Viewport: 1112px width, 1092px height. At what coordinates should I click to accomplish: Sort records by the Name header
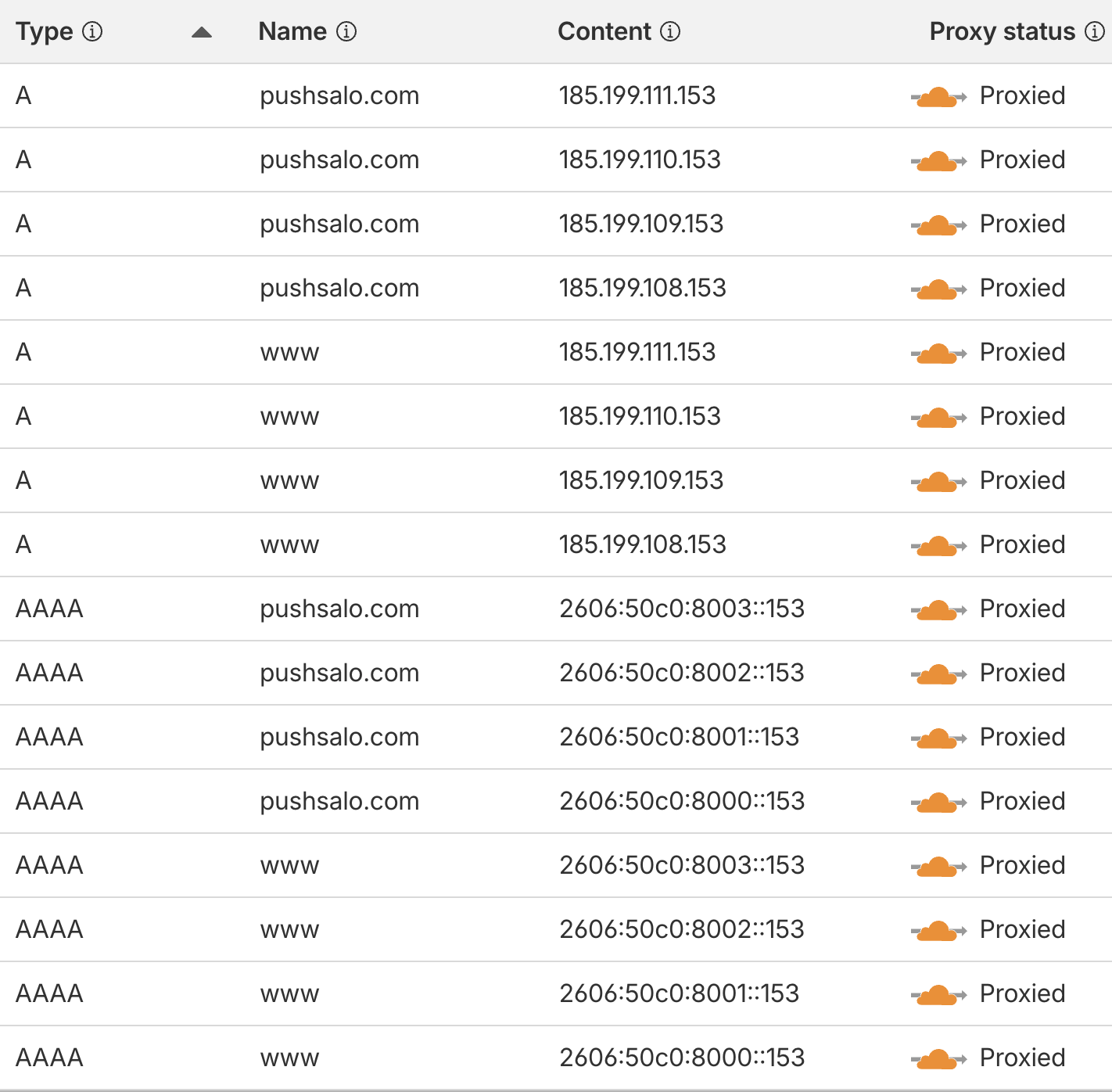(x=292, y=31)
